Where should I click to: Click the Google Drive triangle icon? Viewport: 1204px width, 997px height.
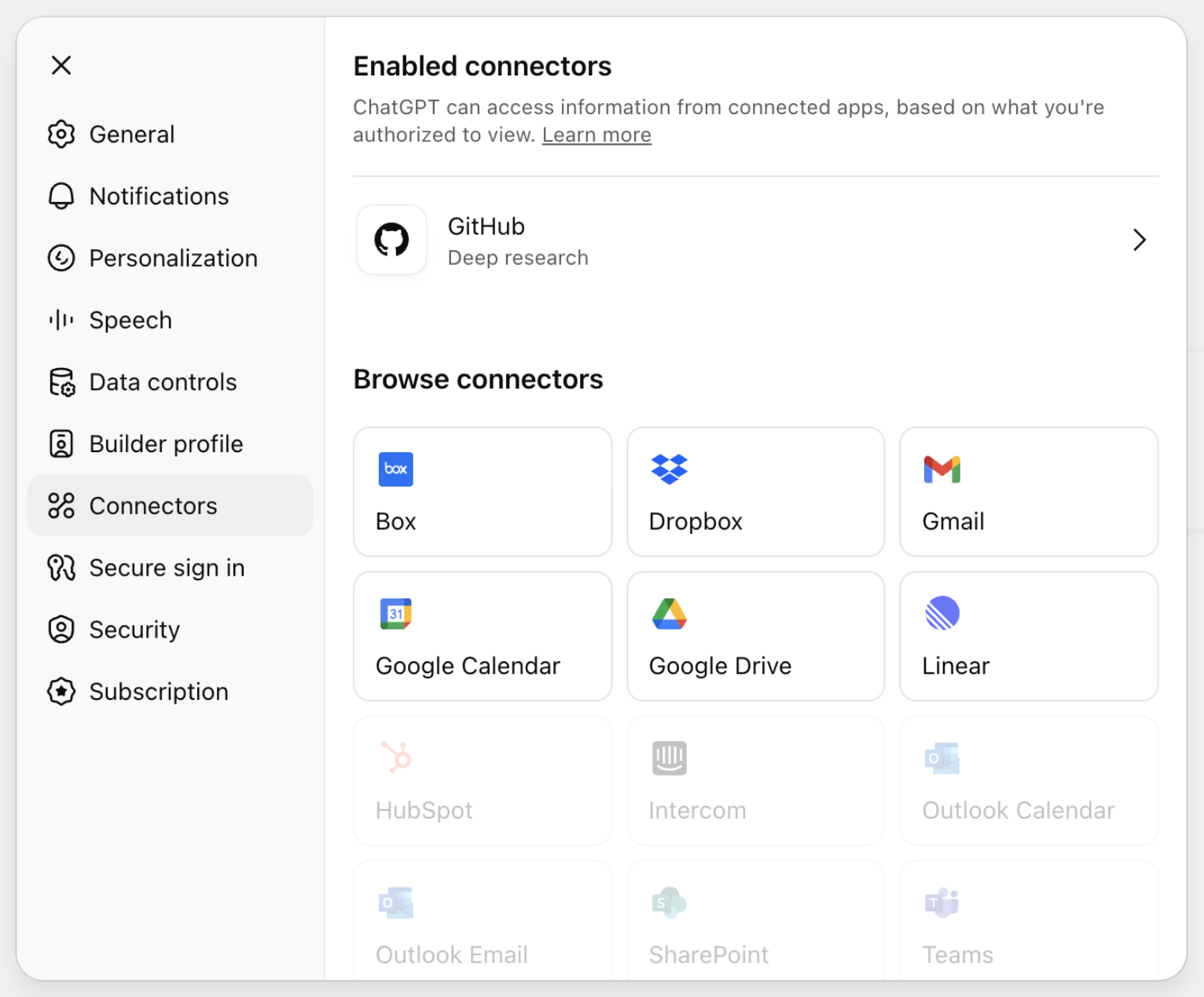click(x=669, y=614)
